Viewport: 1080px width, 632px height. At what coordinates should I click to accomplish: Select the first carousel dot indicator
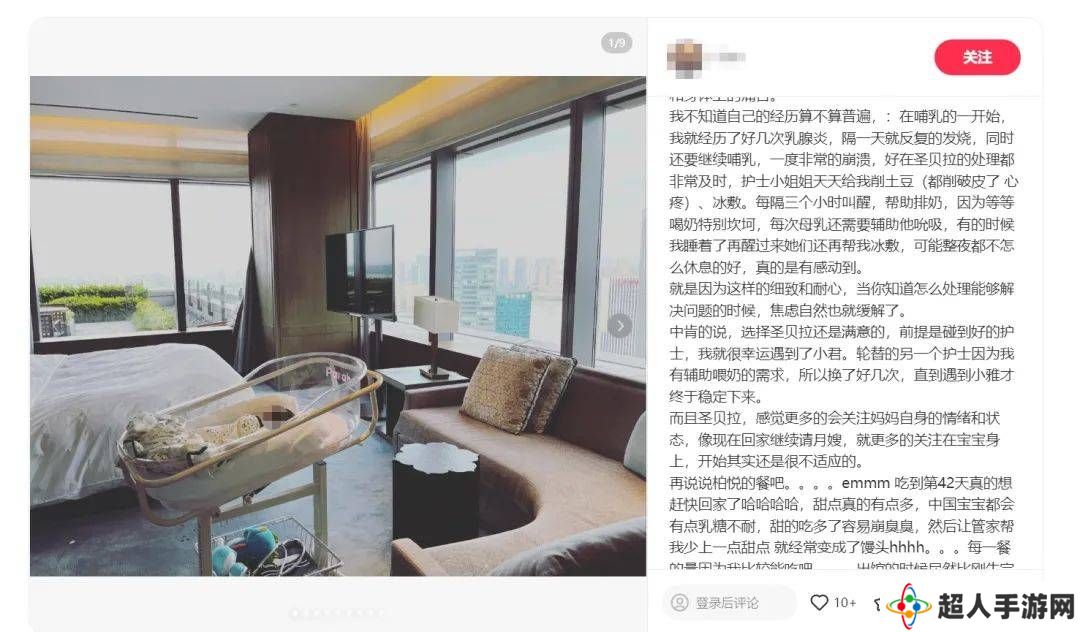point(295,613)
